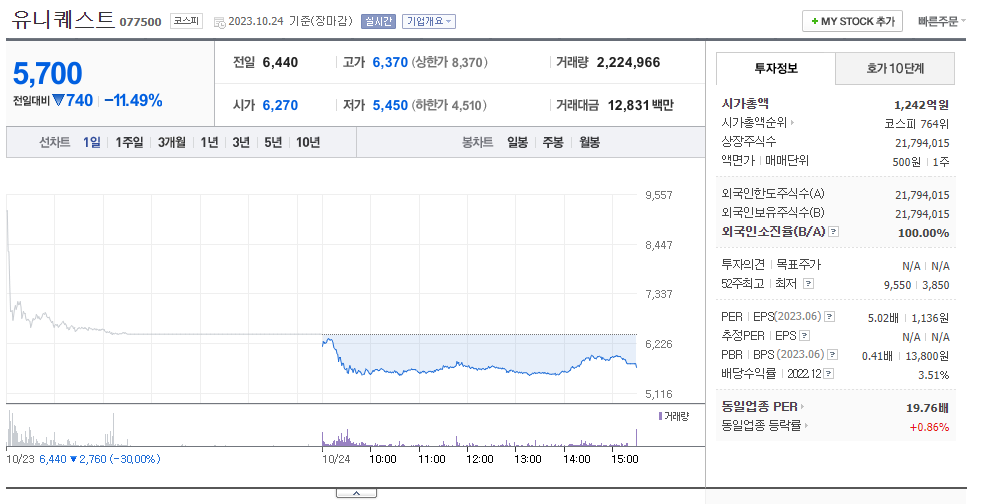Open the 기업개요 dropdown

tap(429, 22)
